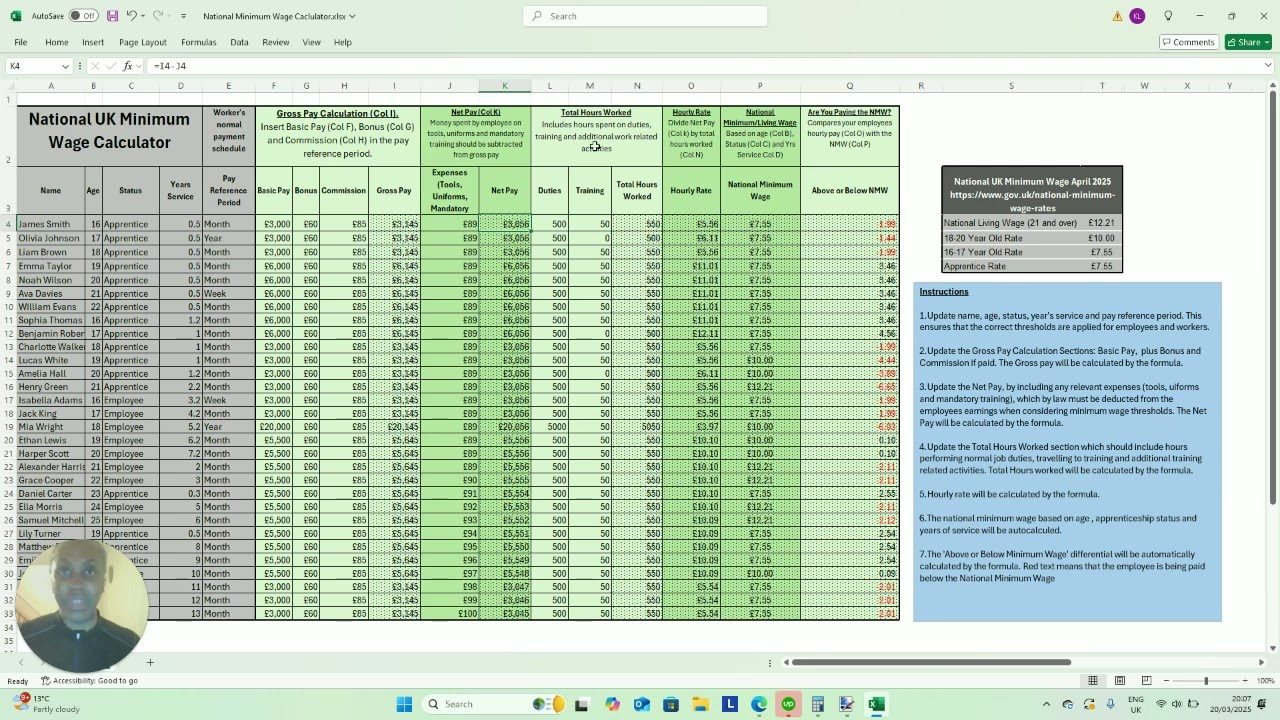The image size is (1280, 720).
Task: Click the gov.uk national-minimum-wage-rates link text
Action: click(1032, 201)
